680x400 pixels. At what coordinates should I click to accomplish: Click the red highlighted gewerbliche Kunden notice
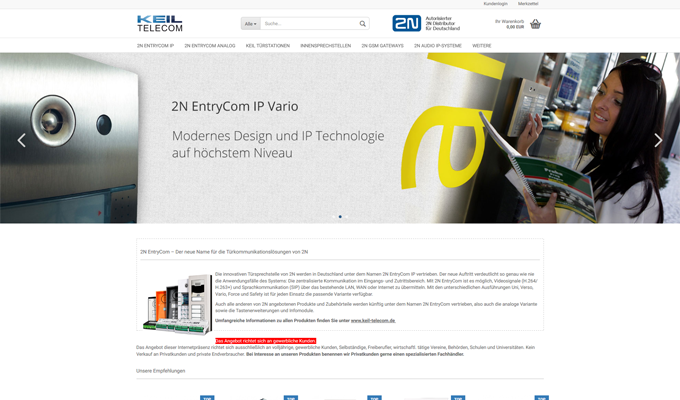click(x=265, y=341)
